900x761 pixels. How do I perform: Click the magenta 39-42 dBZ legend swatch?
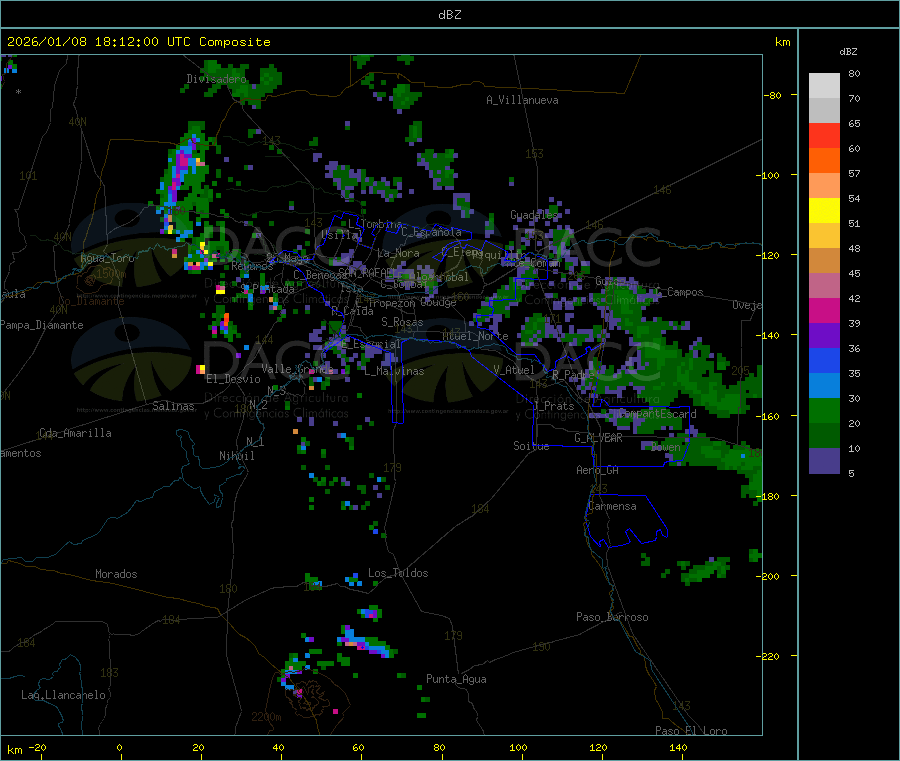pos(824,310)
